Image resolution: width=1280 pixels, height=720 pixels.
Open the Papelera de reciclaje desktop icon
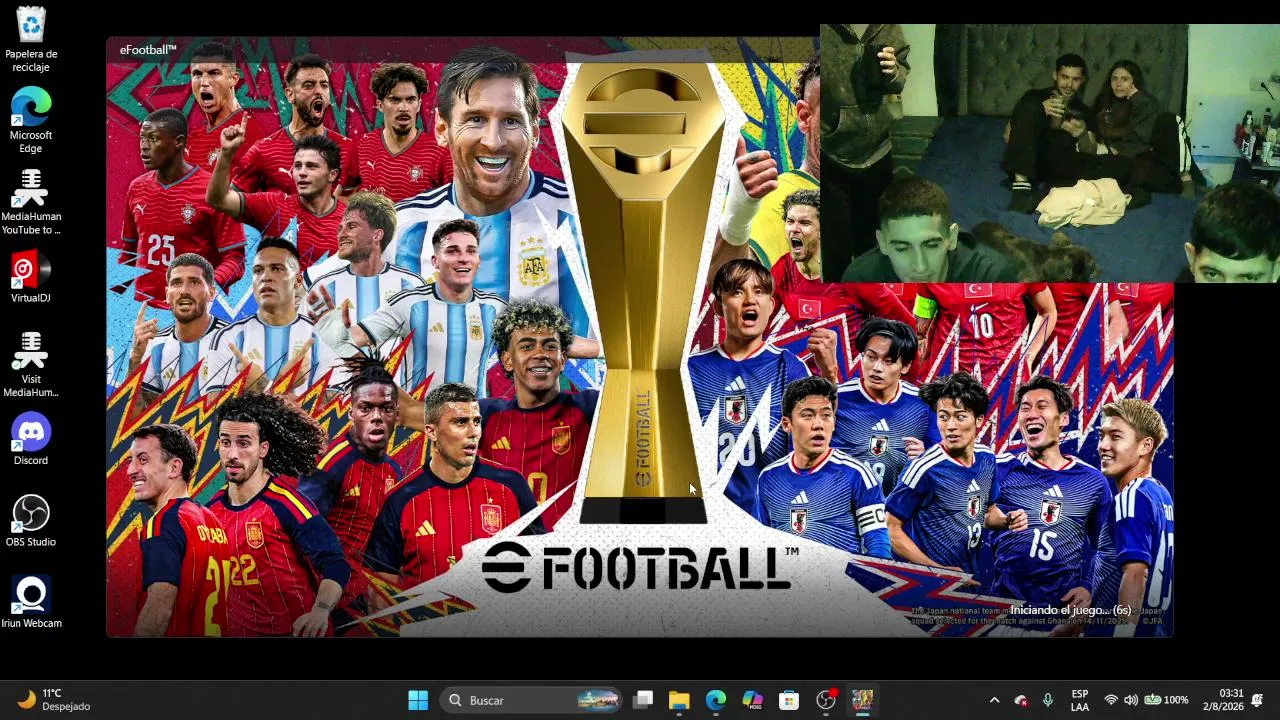click(x=31, y=38)
